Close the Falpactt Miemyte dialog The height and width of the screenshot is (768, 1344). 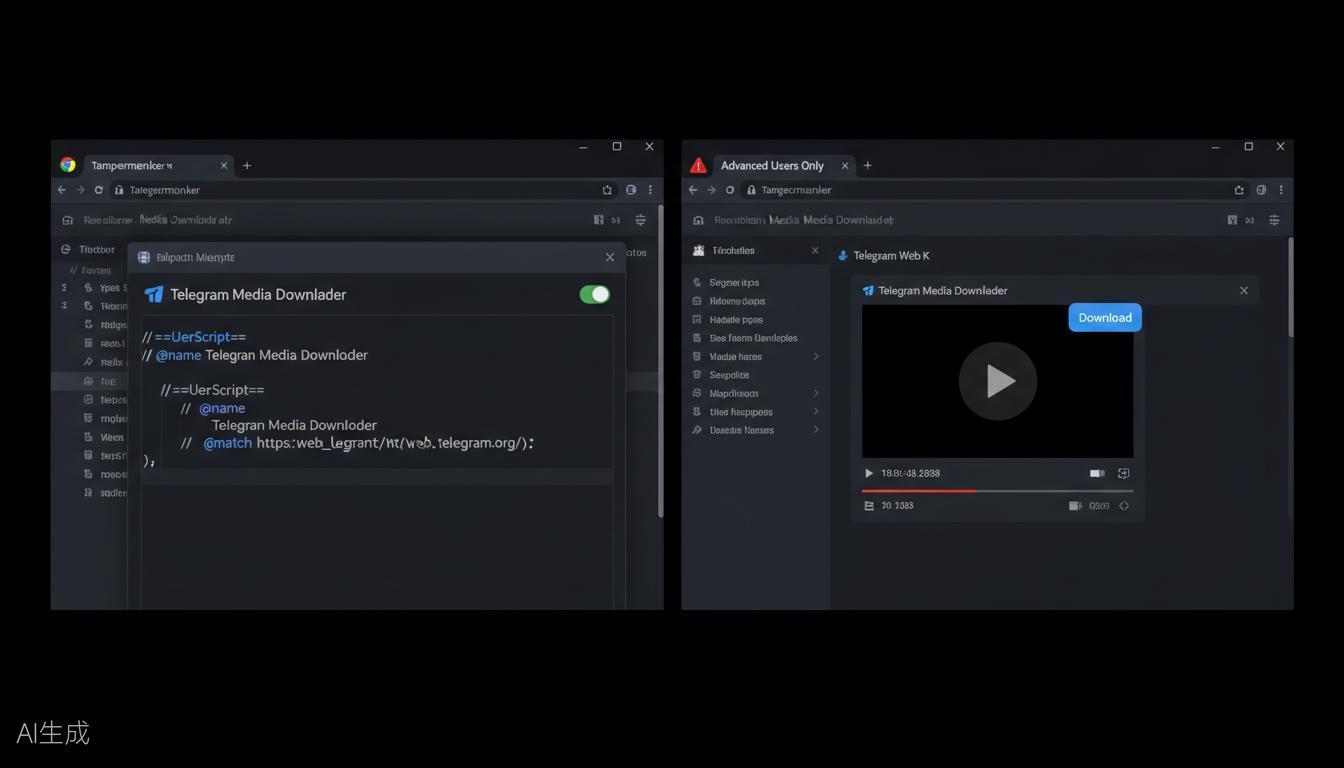[610, 257]
